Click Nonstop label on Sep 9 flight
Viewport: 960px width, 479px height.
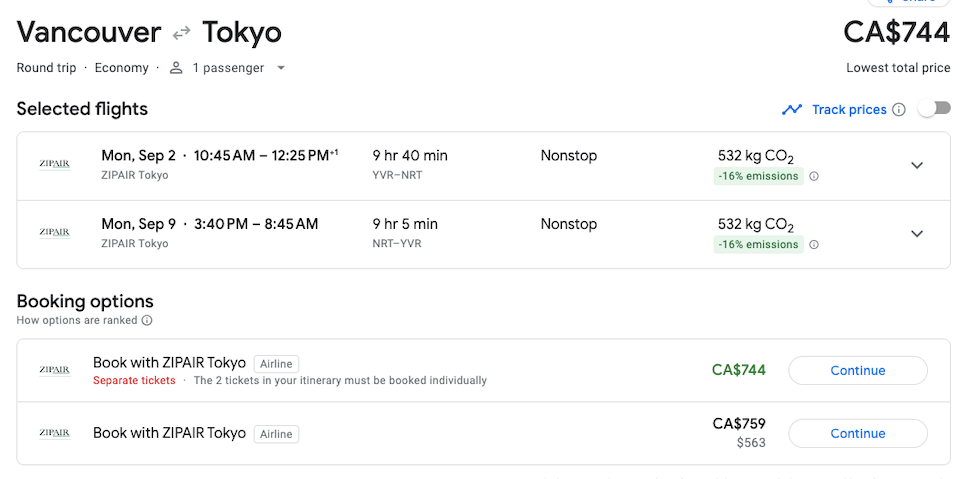569,224
